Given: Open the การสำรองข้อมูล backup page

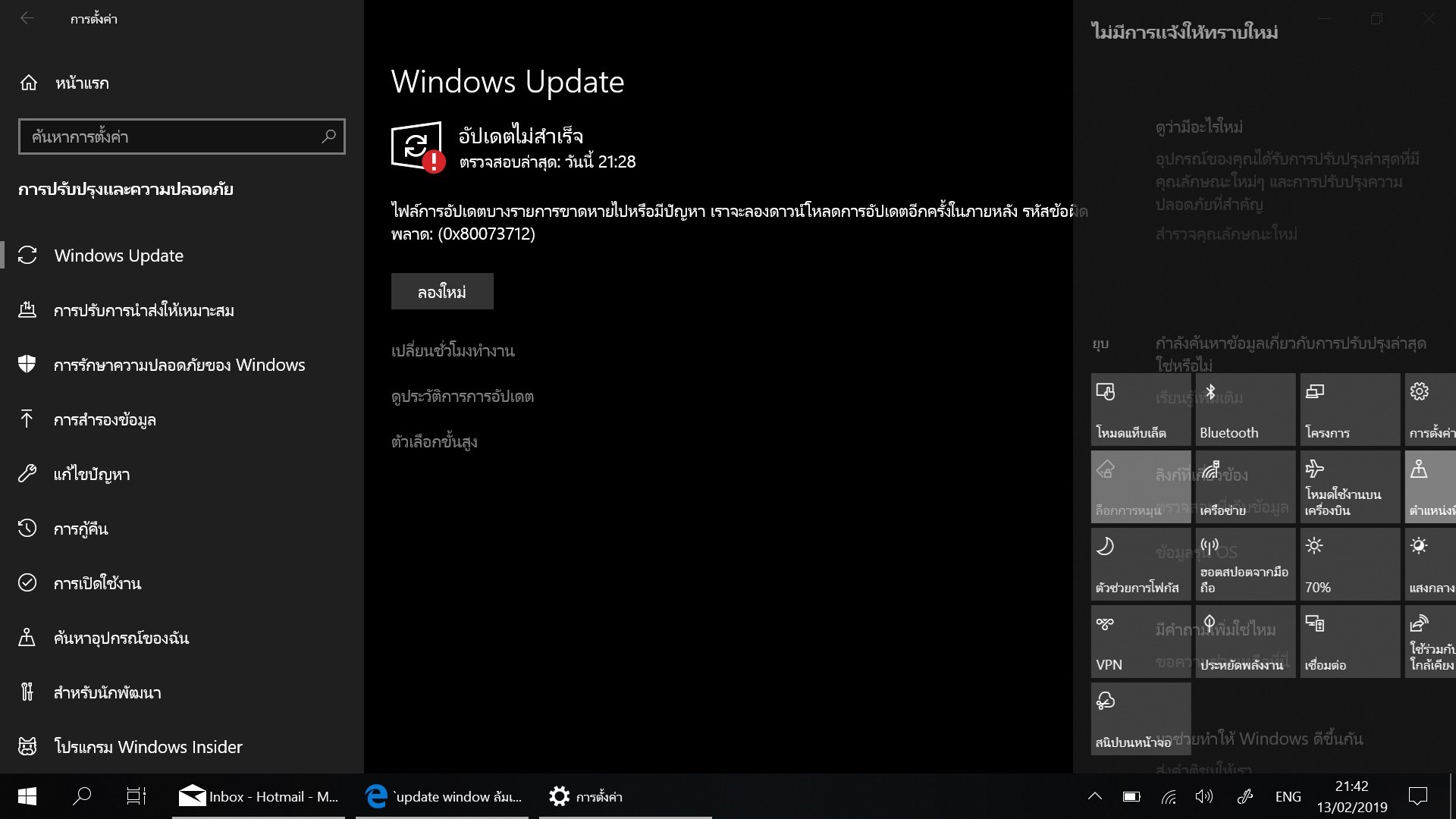Looking at the screenshot, I should [182, 419].
